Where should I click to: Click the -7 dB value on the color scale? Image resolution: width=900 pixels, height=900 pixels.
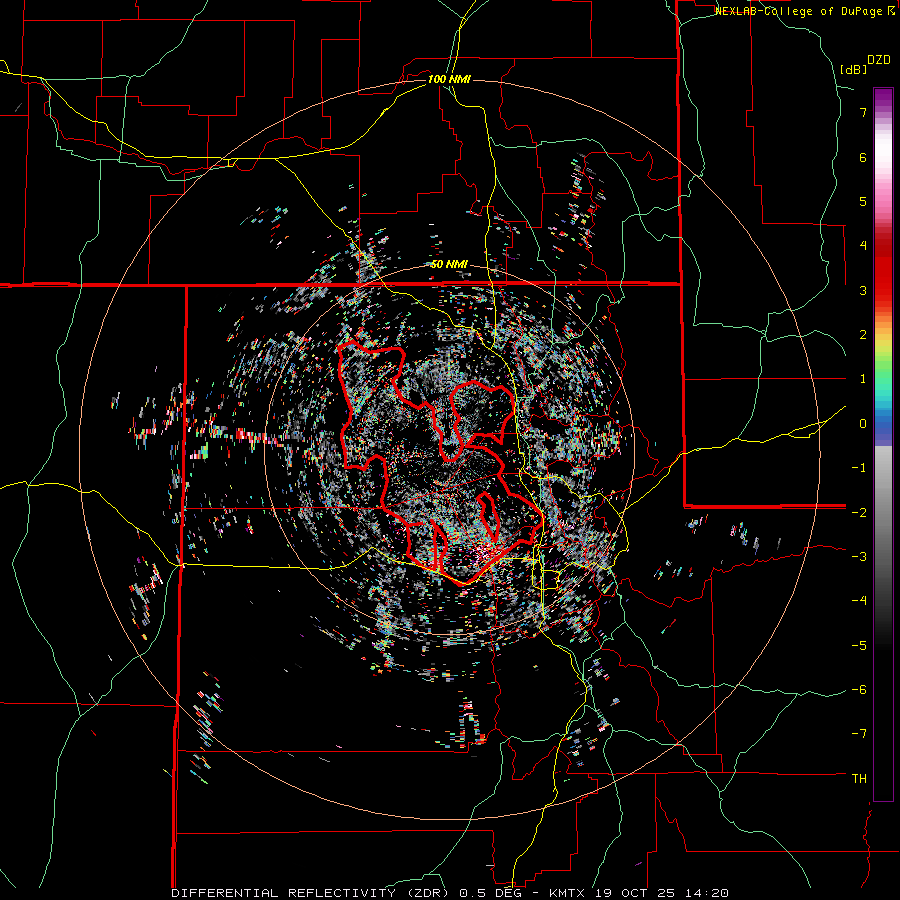(x=859, y=734)
